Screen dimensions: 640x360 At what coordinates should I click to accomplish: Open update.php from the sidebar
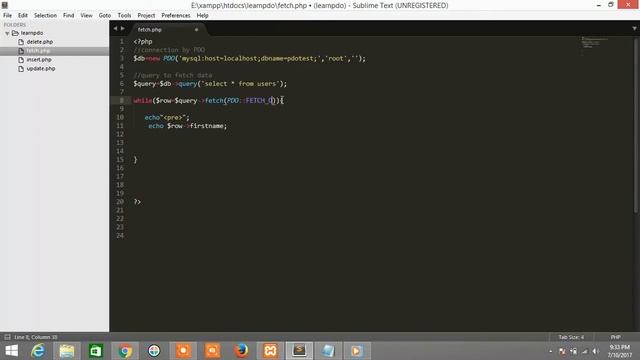pyautogui.click(x=41, y=69)
